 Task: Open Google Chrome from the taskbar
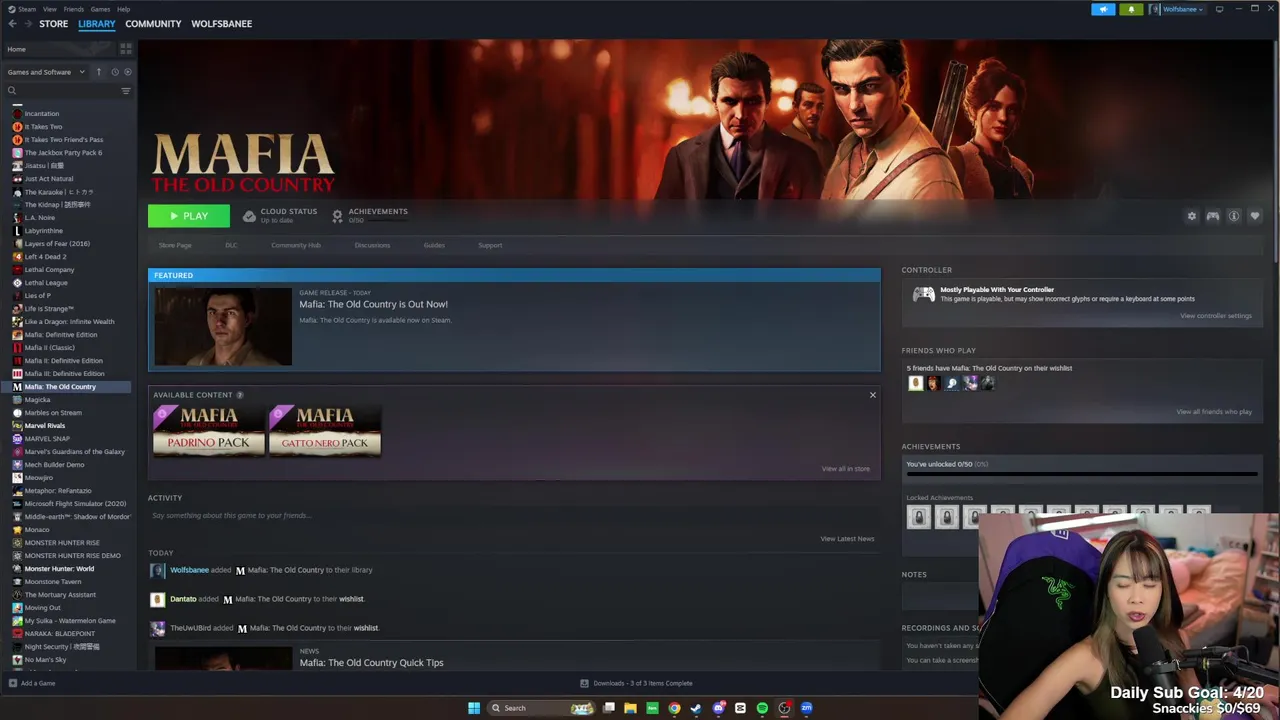coord(674,708)
